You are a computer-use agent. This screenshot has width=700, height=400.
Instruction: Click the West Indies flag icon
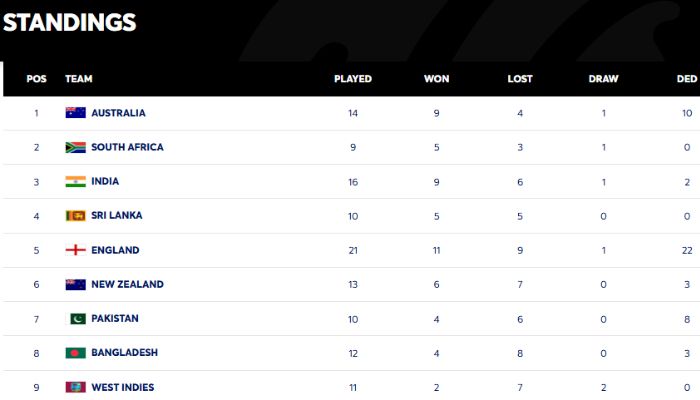[x=75, y=387]
